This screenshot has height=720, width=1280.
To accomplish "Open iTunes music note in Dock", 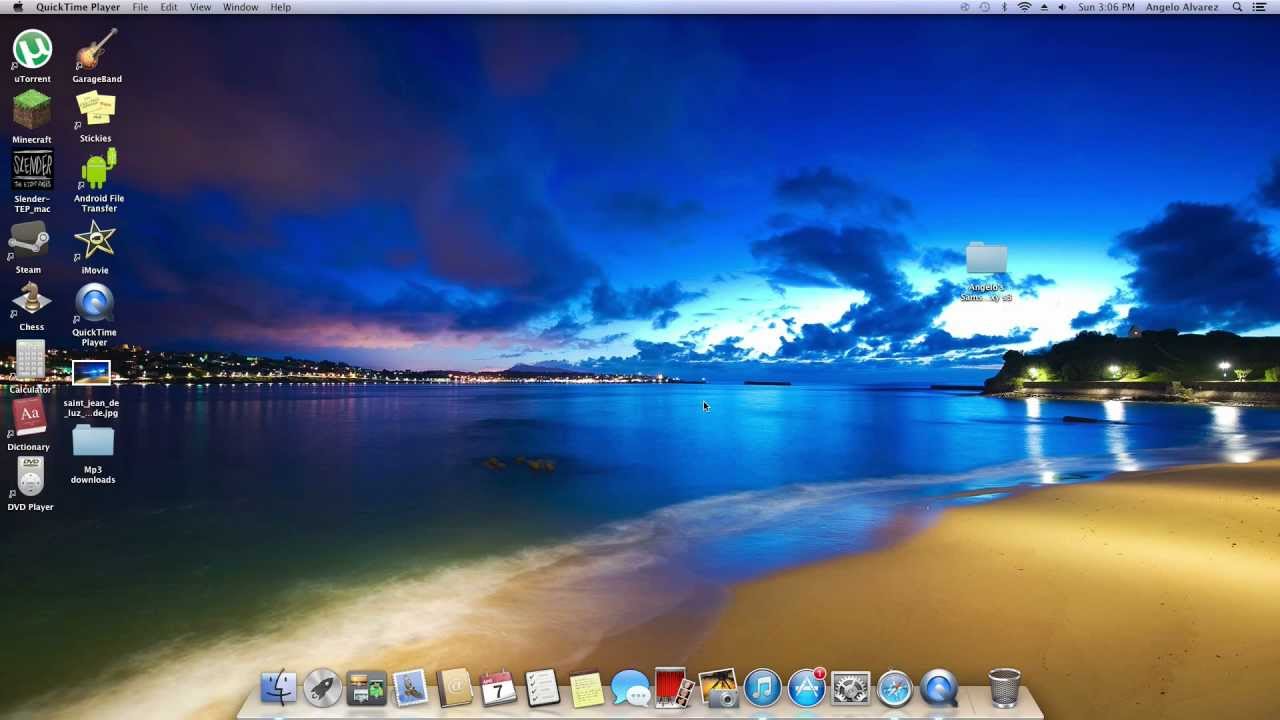I will pos(762,688).
